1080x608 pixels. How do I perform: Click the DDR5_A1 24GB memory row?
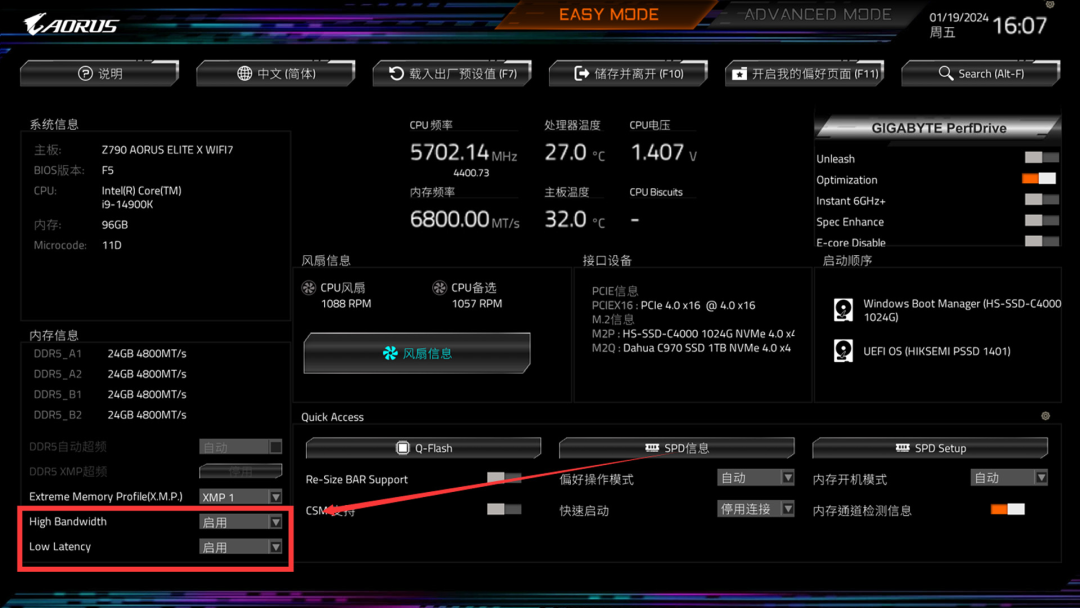(110, 353)
